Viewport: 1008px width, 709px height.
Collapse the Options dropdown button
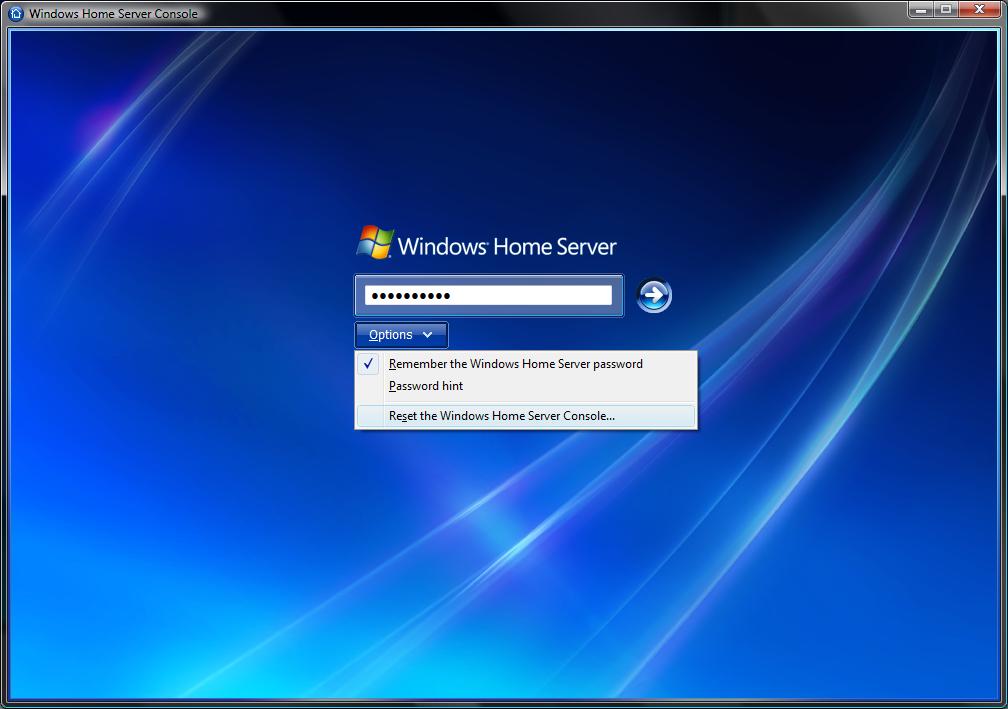[401, 335]
